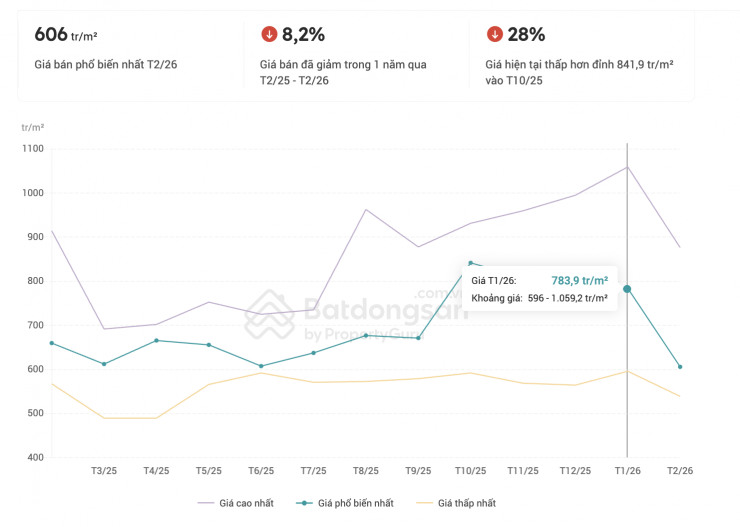Click the teal data point at T6/25
740x527 pixels.
pyautogui.click(x=261, y=366)
